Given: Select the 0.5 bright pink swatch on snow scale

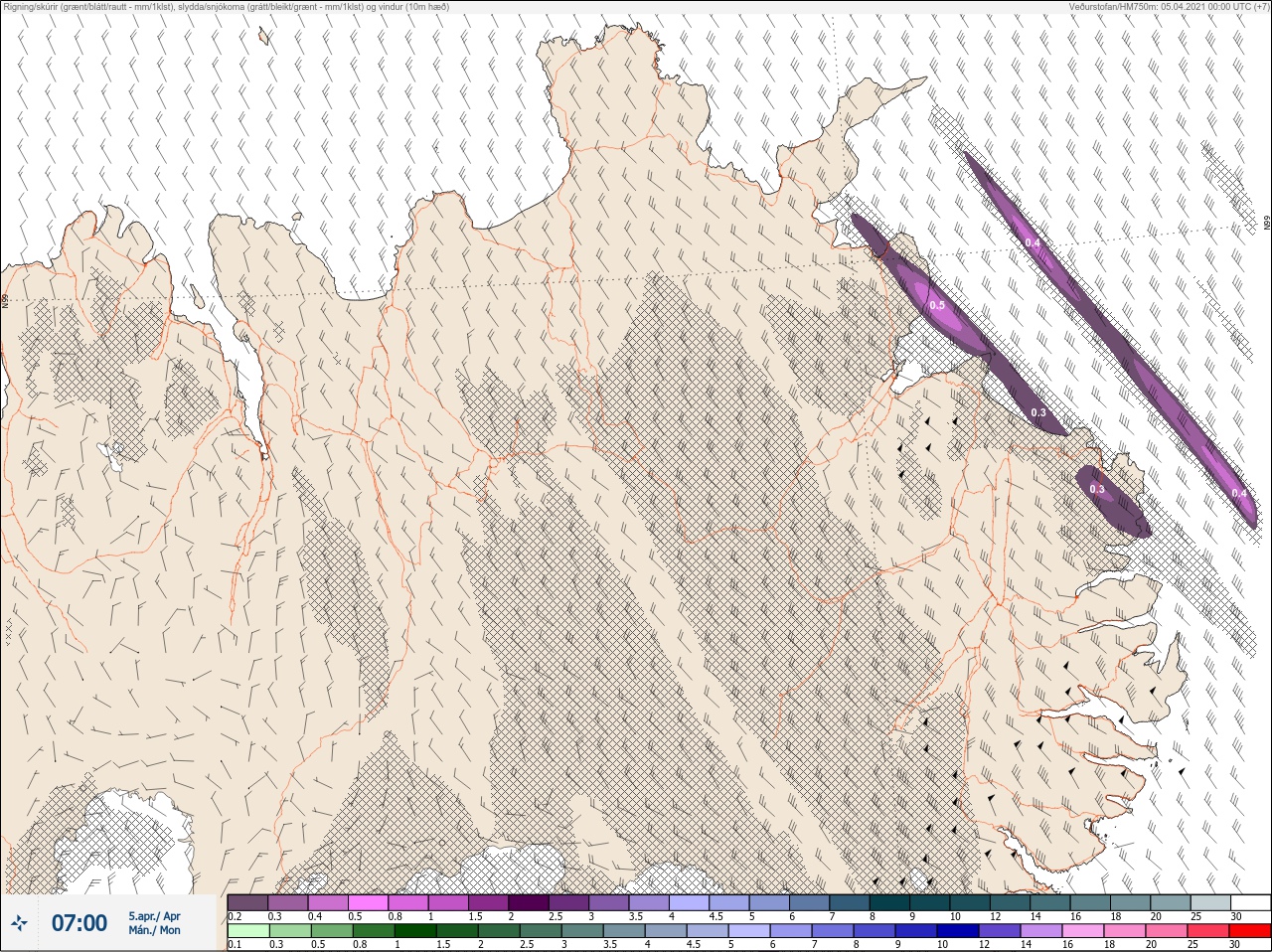Looking at the screenshot, I should point(368,902).
